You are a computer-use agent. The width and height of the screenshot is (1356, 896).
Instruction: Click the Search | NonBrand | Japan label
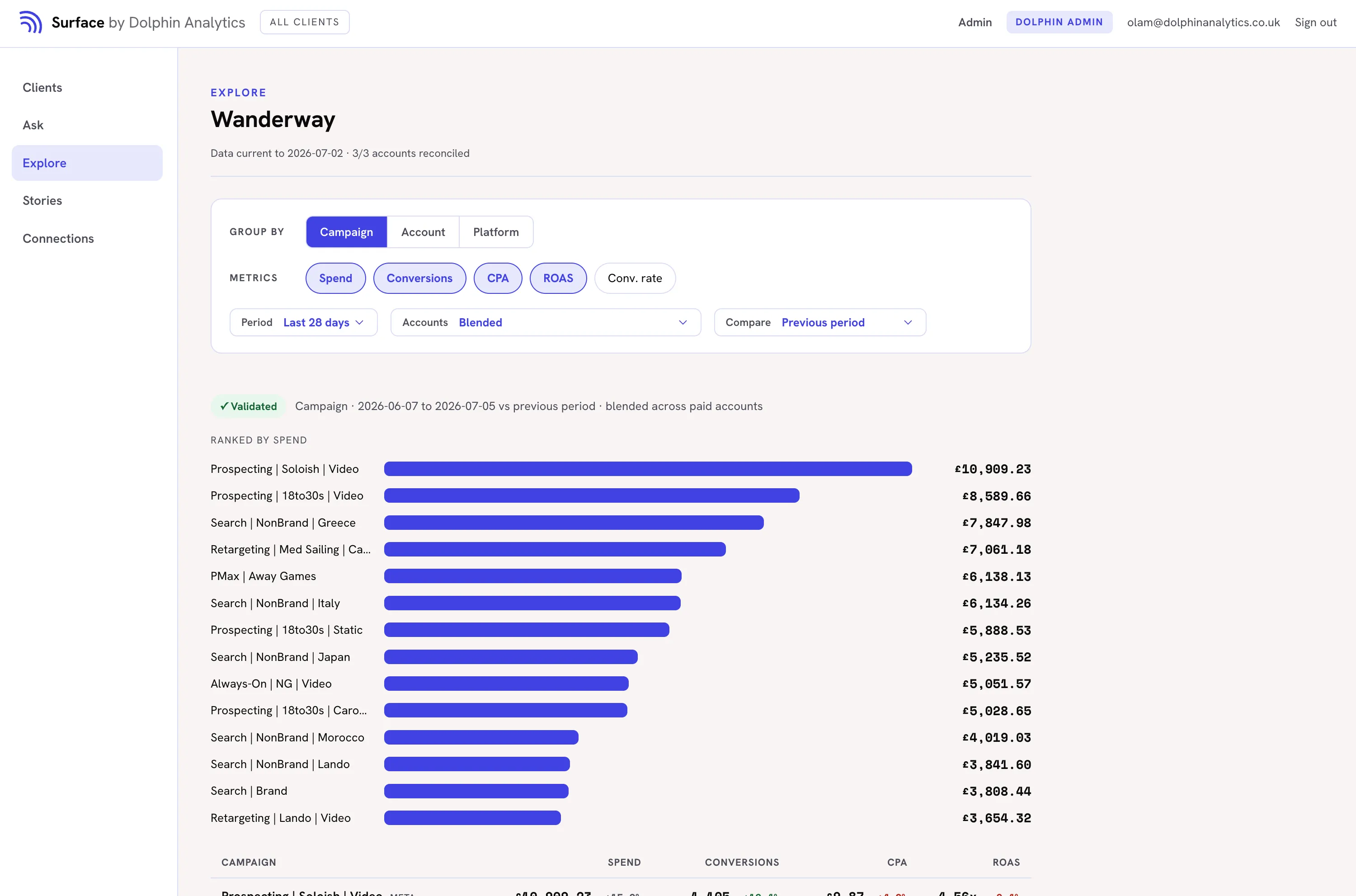pyautogui.click(x=280, y=657)
